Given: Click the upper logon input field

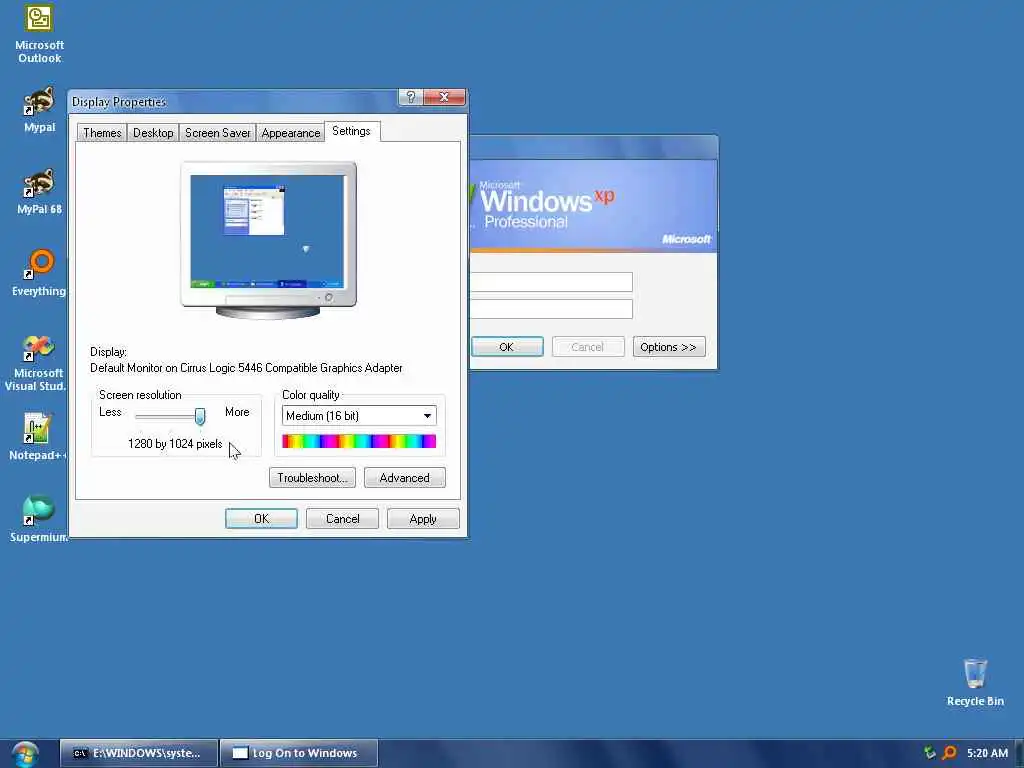Looking at the screenshot, I should [551, 282].
